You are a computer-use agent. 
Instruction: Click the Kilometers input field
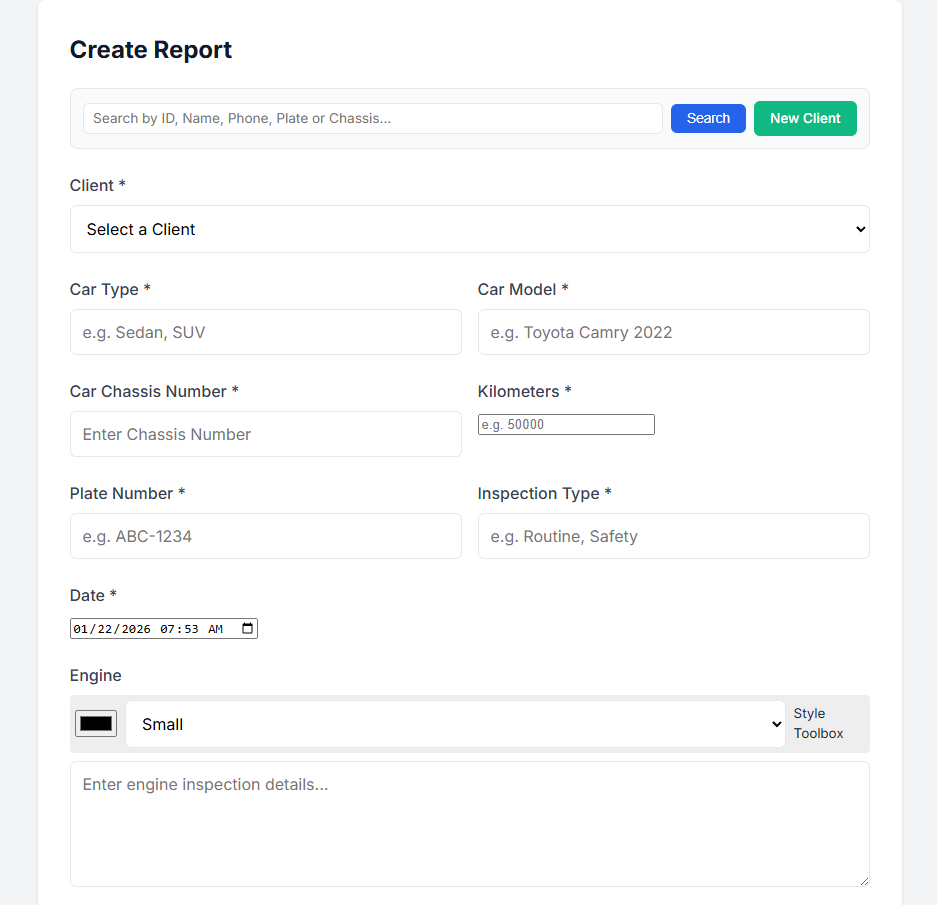point(566,424)
